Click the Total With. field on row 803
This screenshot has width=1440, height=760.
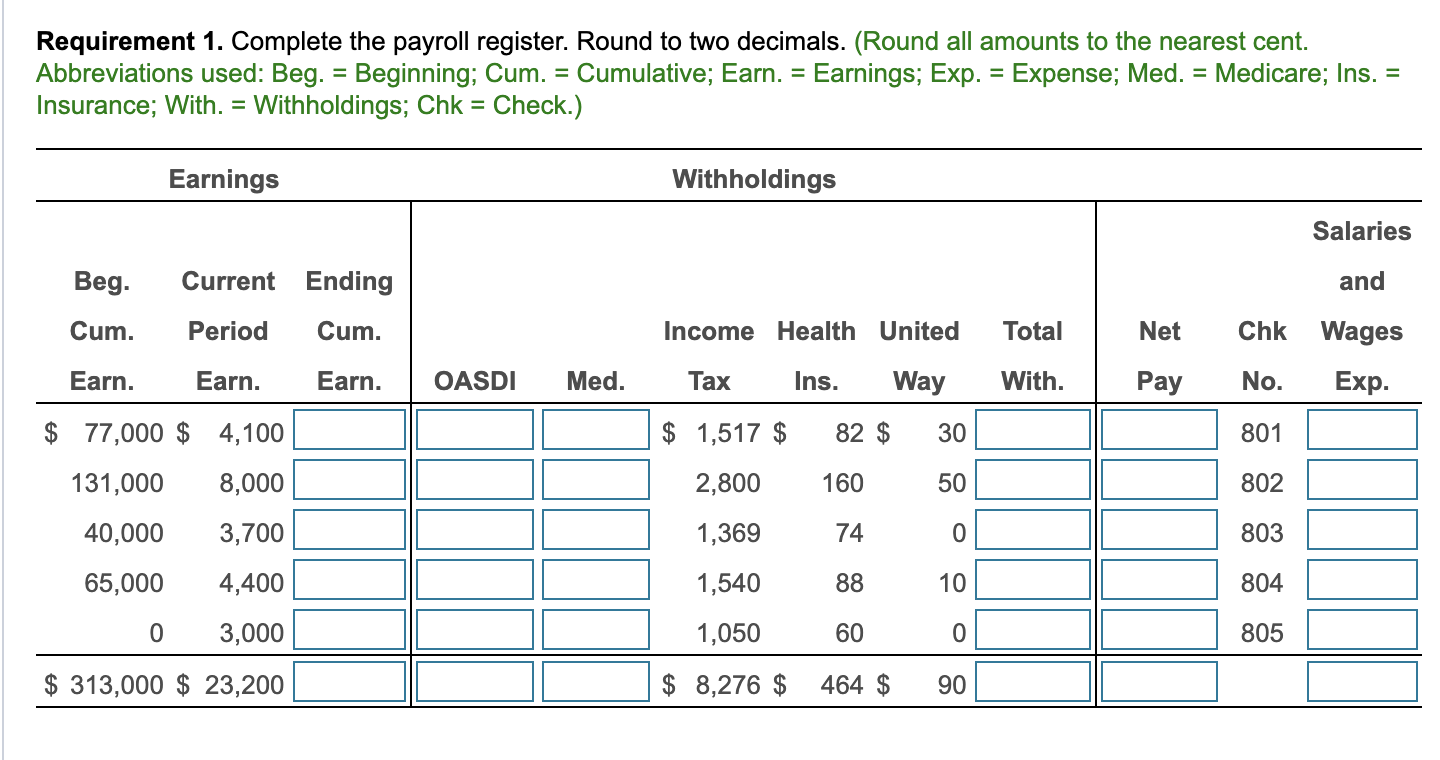(x=1033, y=530)
